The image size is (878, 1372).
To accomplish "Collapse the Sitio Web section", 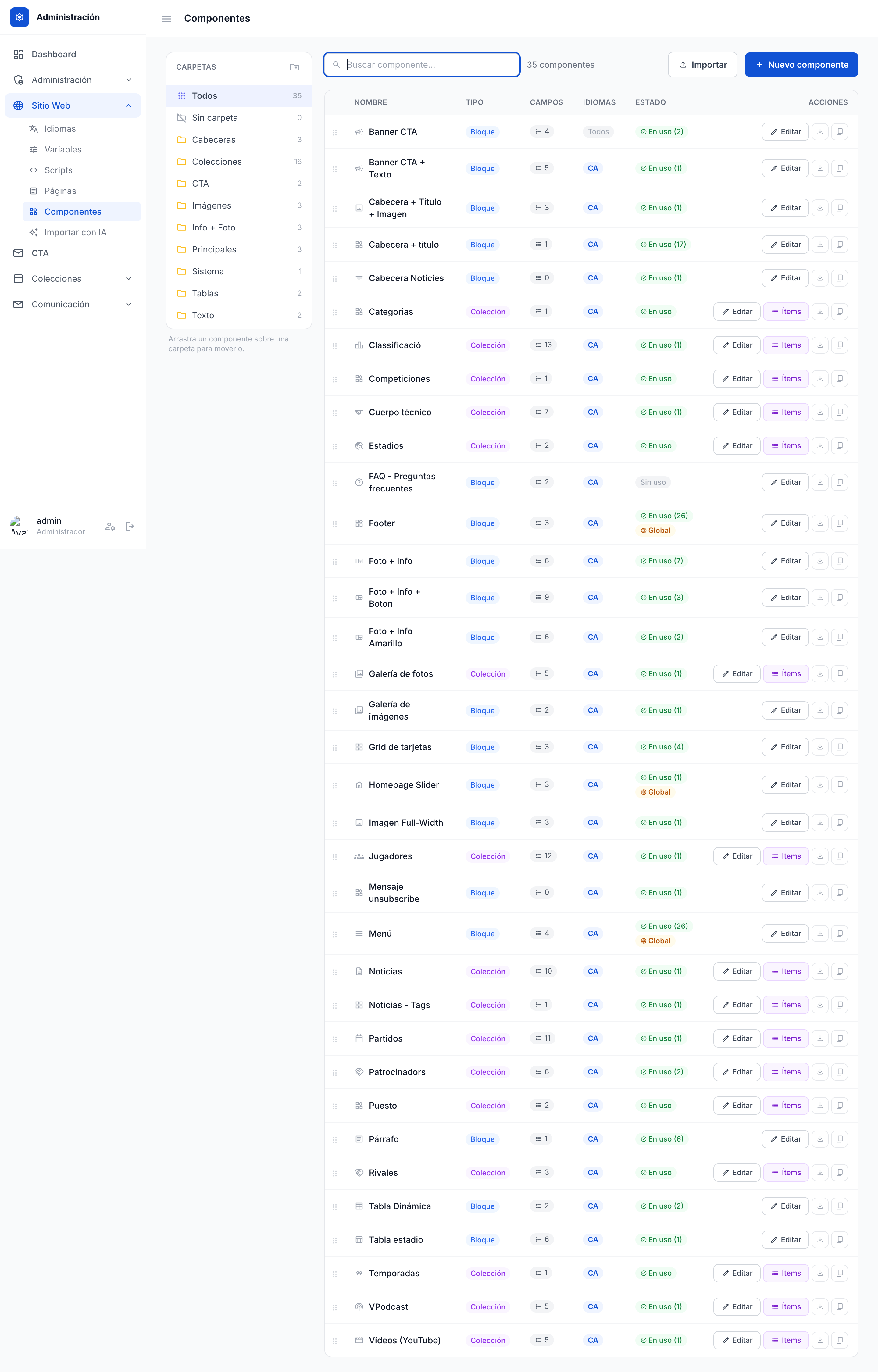I will click(73, 105).
